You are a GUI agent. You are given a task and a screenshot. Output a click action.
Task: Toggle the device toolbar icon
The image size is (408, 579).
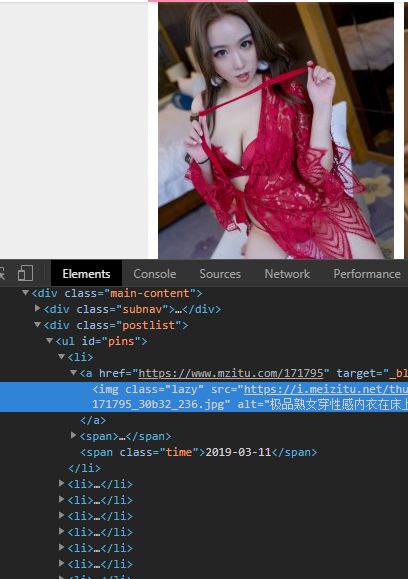pyautogui.click(x=25, y=274)
